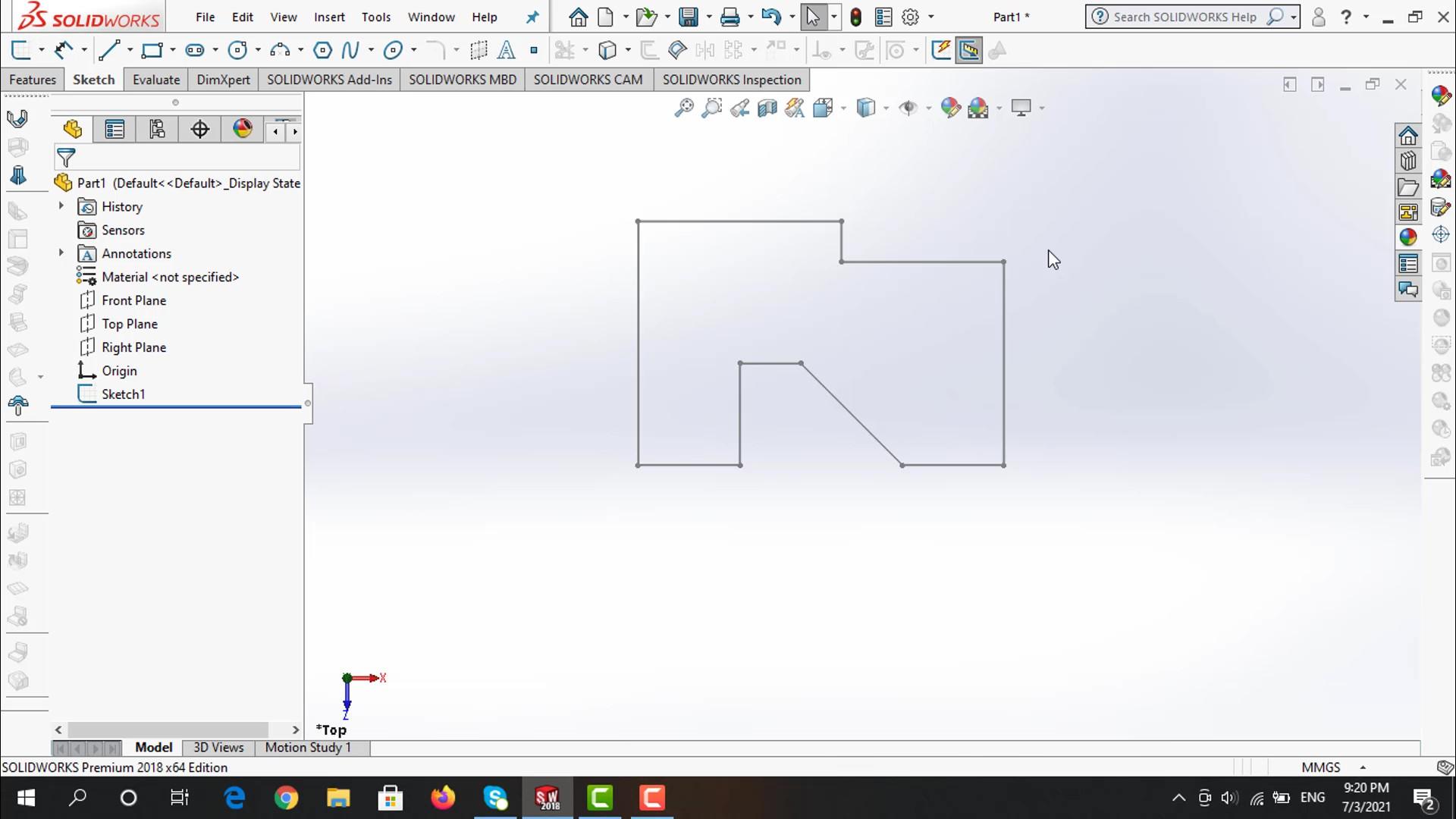Open the PropertyManager tab icon
The height and width of the screenshot is (819, 1456).
[115, 130]
